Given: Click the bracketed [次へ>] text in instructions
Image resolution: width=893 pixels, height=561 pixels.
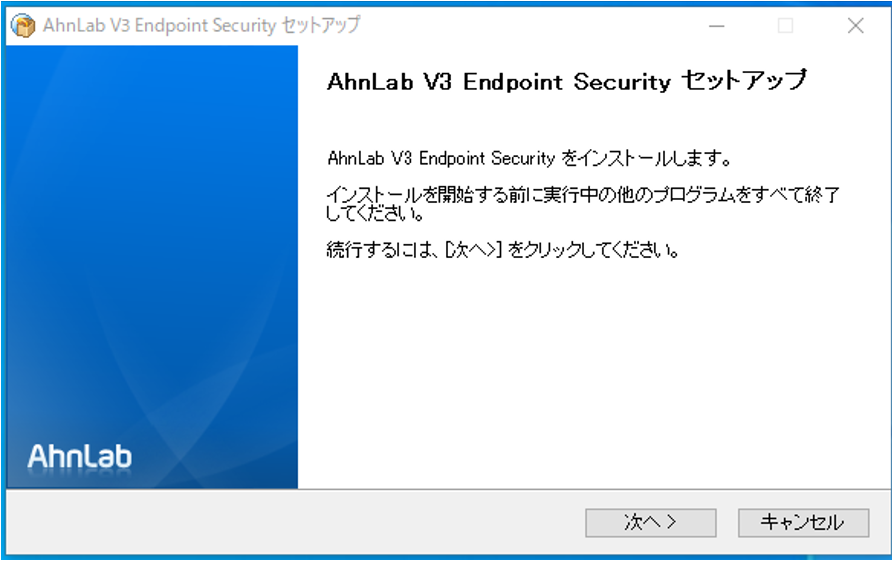Looking at the screenshot, I should click(473, 249).
